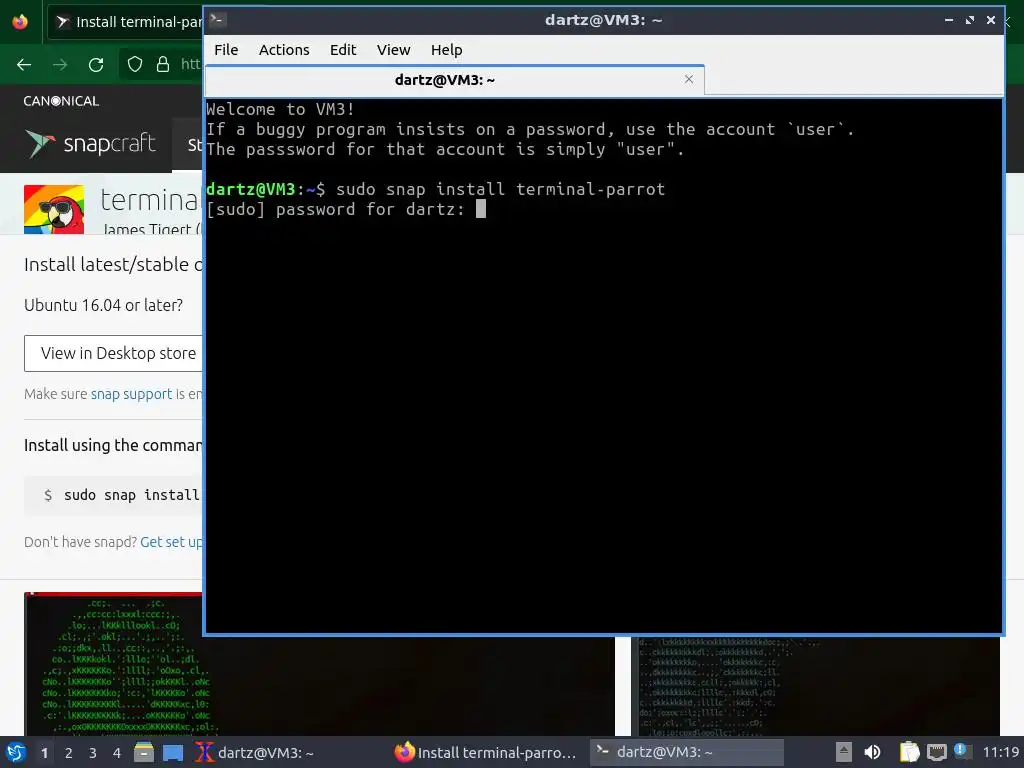Screen dimensions: 1024x768
Task: Open the application menu in the taskbar
Action: [x=16, y=752]
